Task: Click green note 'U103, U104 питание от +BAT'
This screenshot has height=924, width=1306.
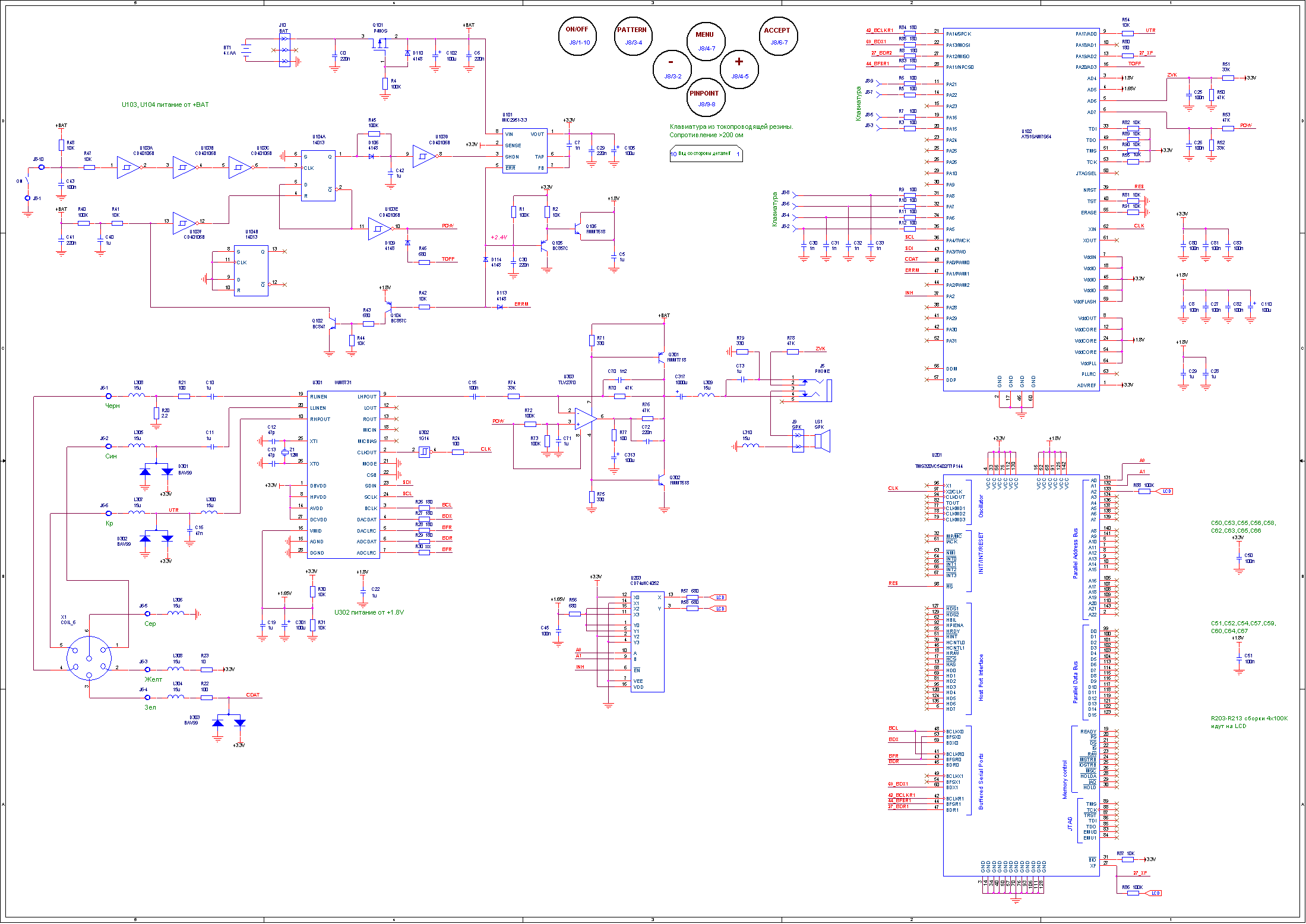Action: (x=165, y=105)
